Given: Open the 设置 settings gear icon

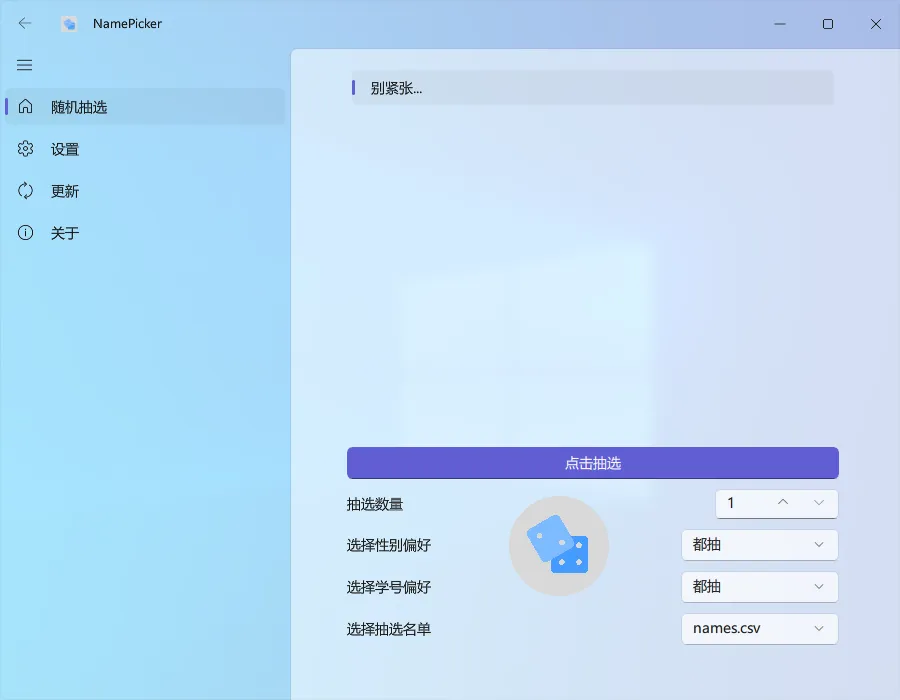Looking at the screenshot, I should (24, 148).
